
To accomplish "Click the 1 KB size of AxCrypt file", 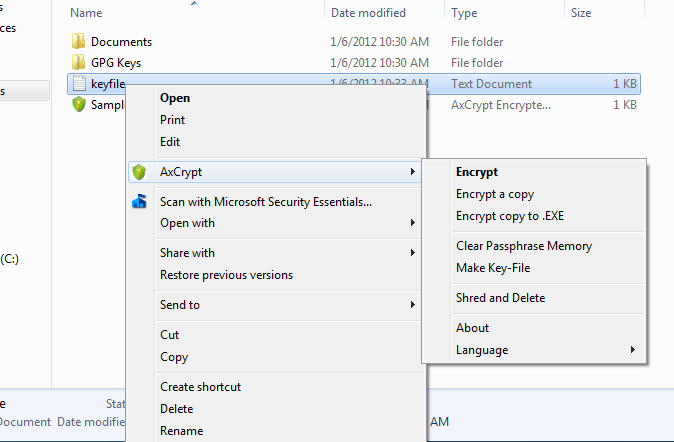I will [625, 105].
